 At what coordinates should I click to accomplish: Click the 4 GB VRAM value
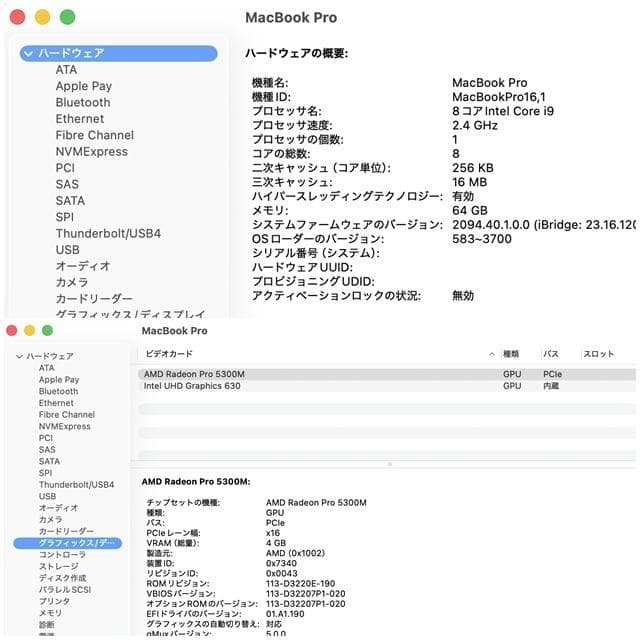click(x=276, y=543)
